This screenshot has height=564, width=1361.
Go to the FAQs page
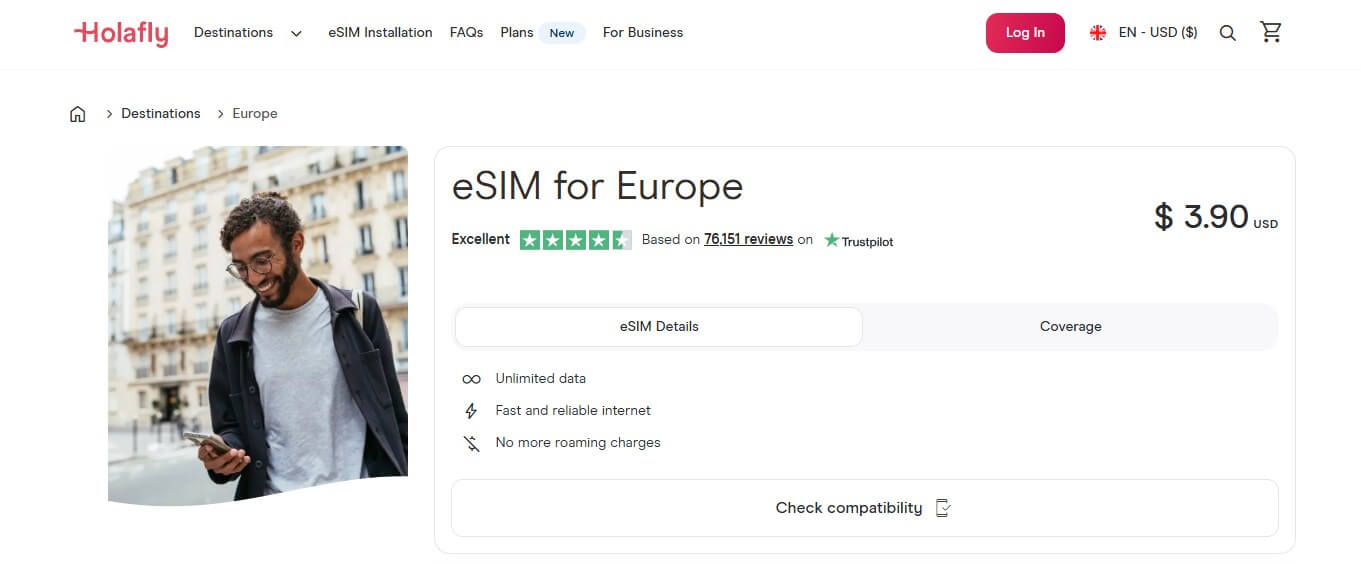466,33
